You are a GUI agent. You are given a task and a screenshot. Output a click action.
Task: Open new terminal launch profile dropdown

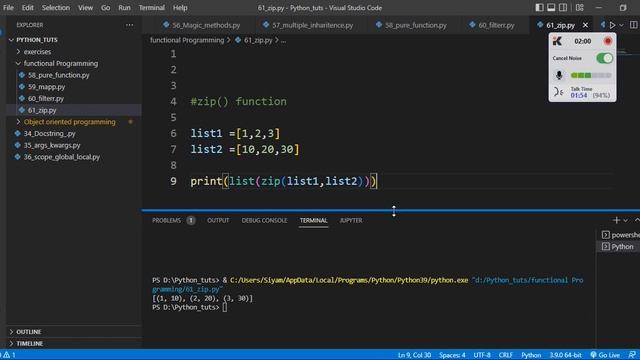626,220
